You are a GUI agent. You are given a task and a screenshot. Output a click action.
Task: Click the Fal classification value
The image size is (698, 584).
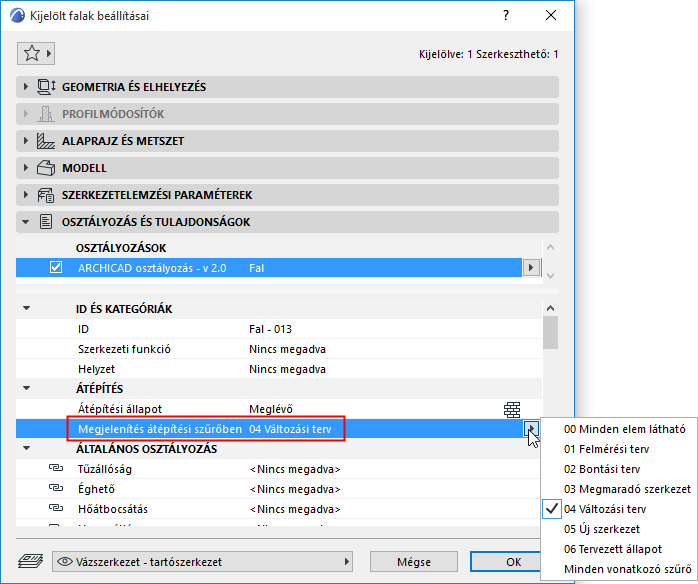pyautogui.click(x=256, y=268)
